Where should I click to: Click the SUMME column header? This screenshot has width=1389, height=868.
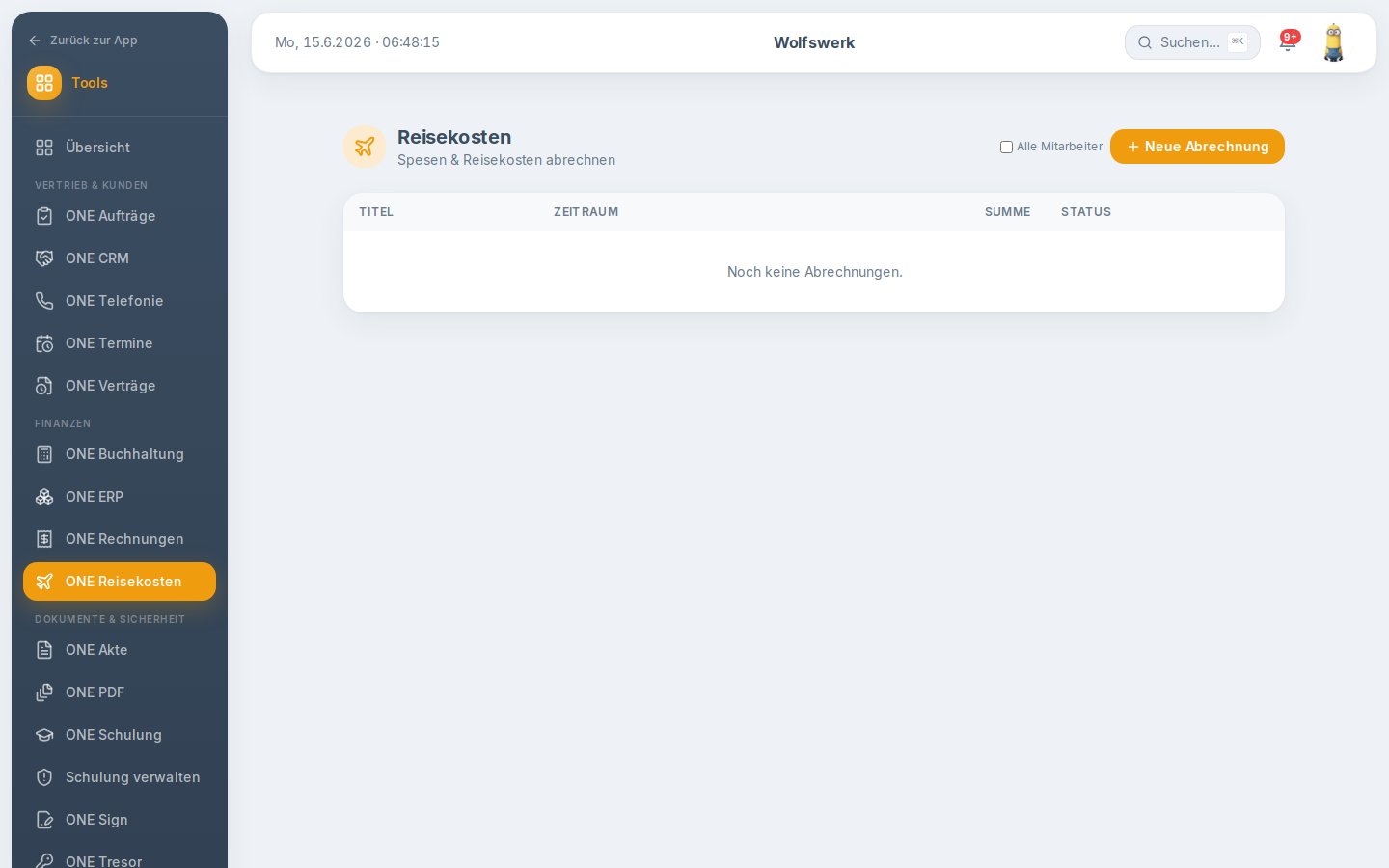[1007, 212]
